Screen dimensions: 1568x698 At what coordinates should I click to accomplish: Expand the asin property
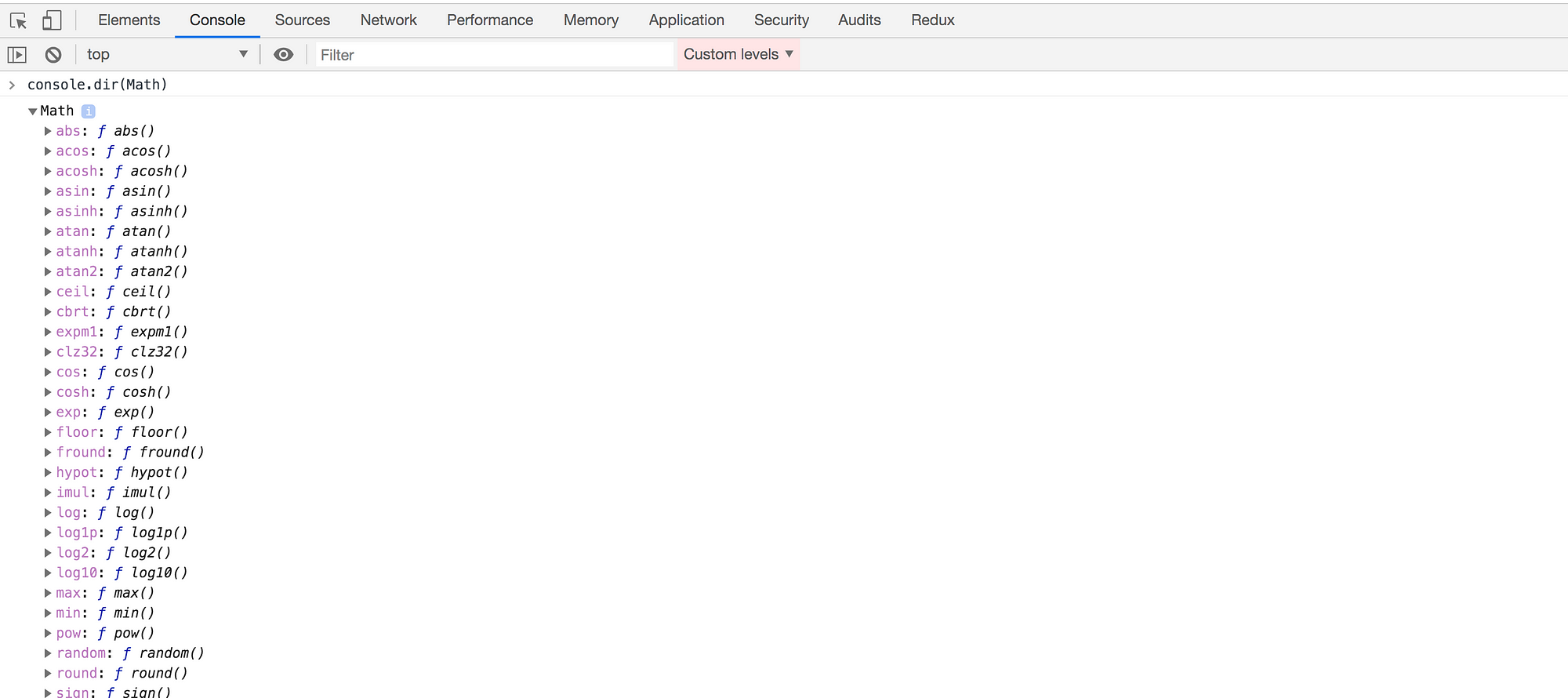pos(48,191)
